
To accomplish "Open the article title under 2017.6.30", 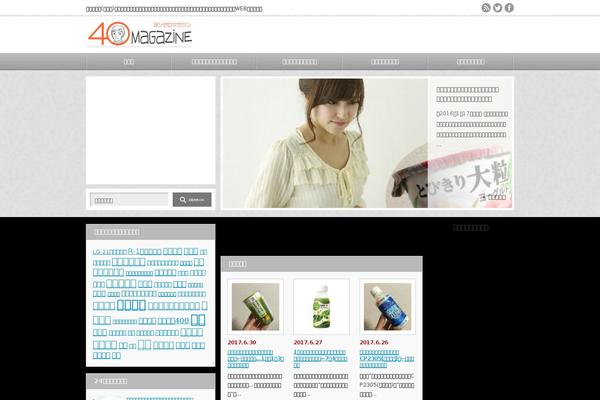I will point(256,359).
